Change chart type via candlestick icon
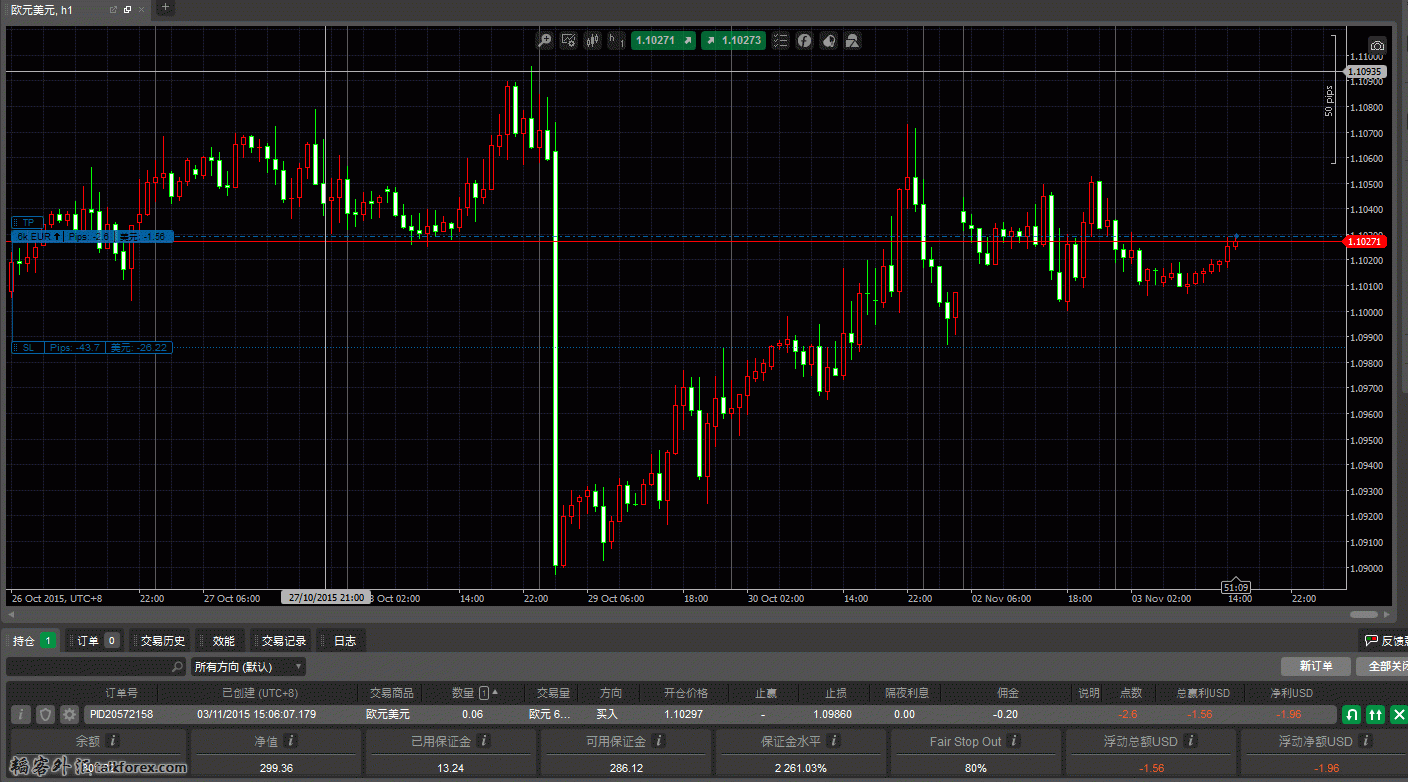Screen dimensions: 1408x782 pos(593,41)
